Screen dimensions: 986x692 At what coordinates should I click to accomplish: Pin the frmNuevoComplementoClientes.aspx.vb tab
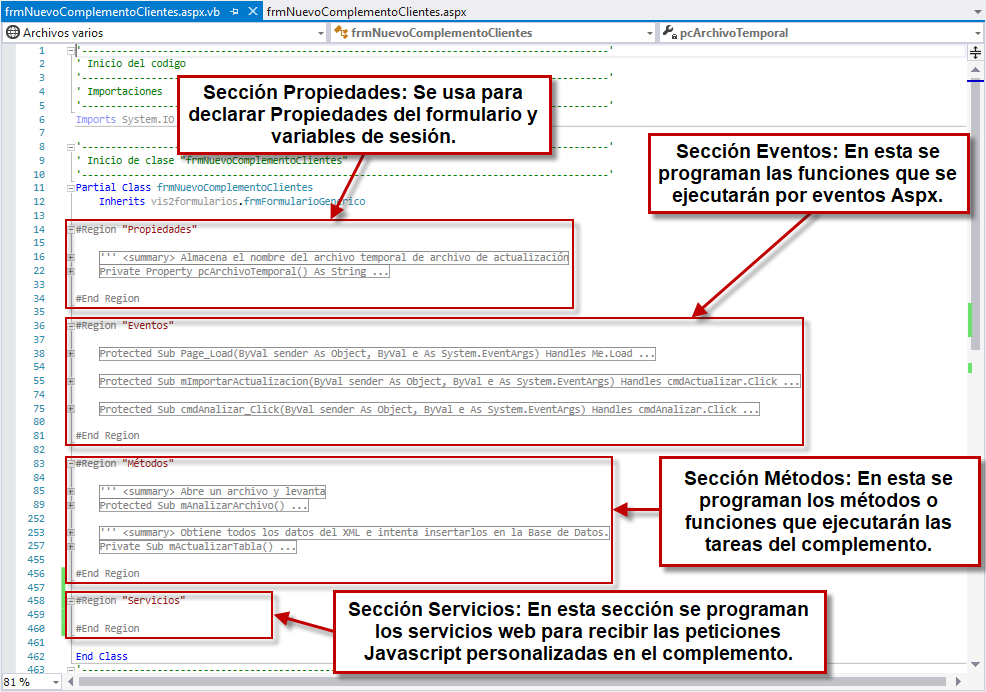[235, 11]
